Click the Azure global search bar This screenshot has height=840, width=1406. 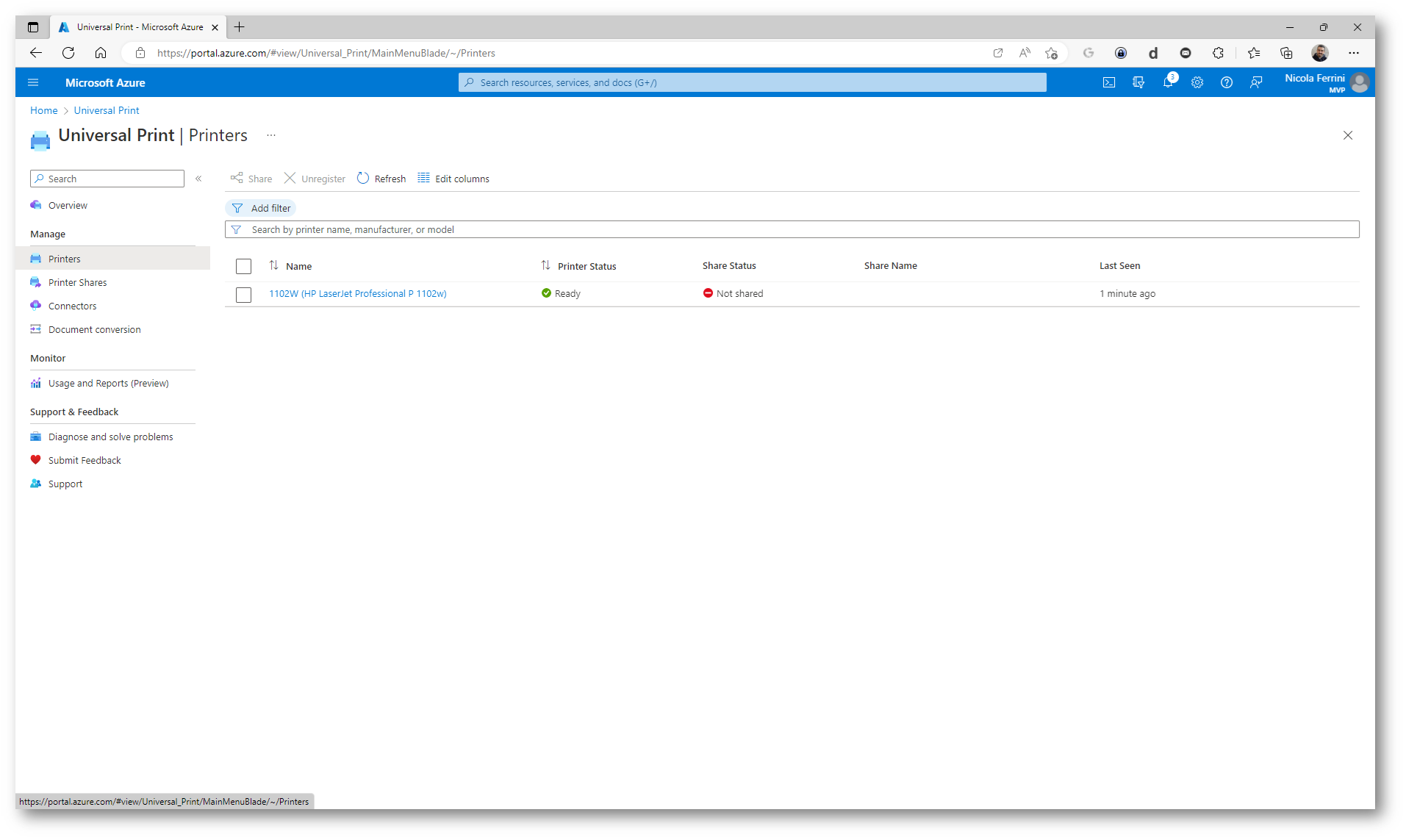752,82
